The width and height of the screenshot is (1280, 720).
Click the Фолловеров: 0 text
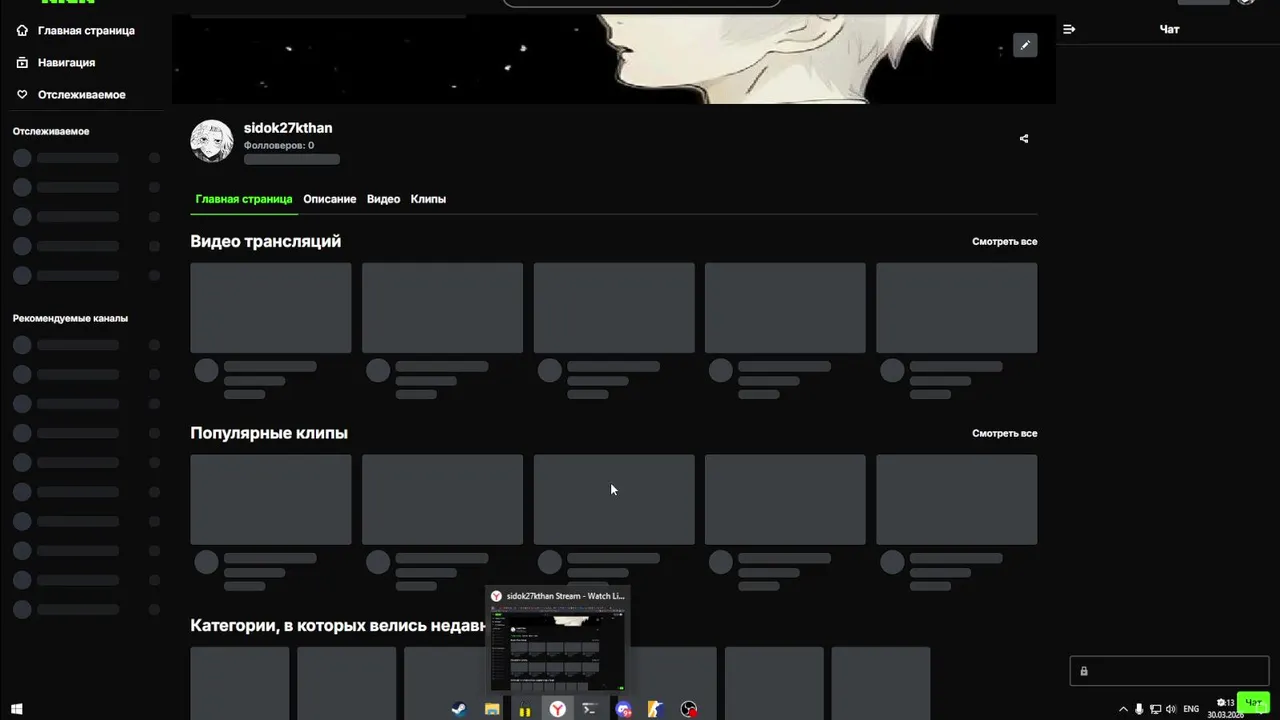tap(279, 145)
